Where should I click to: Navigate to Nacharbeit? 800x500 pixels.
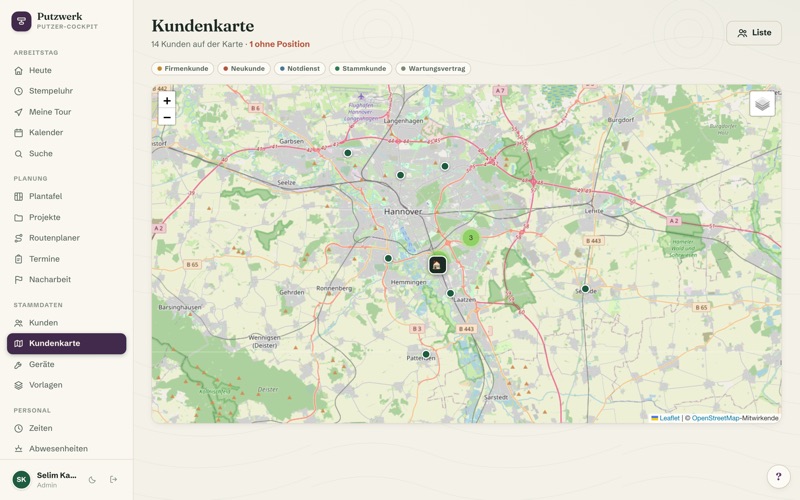tap(66, 280)
